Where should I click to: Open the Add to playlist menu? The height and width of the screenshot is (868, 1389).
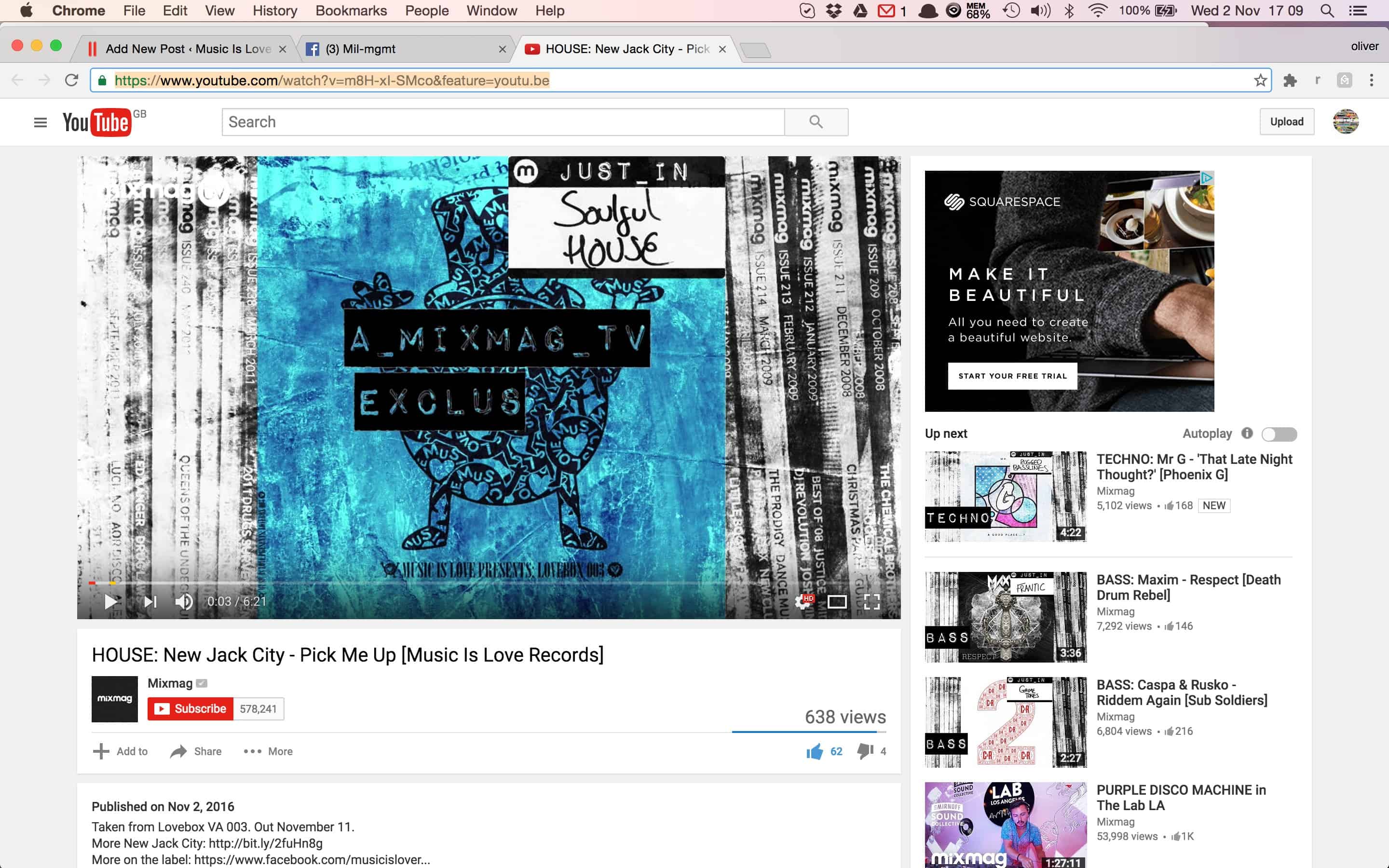120,751
